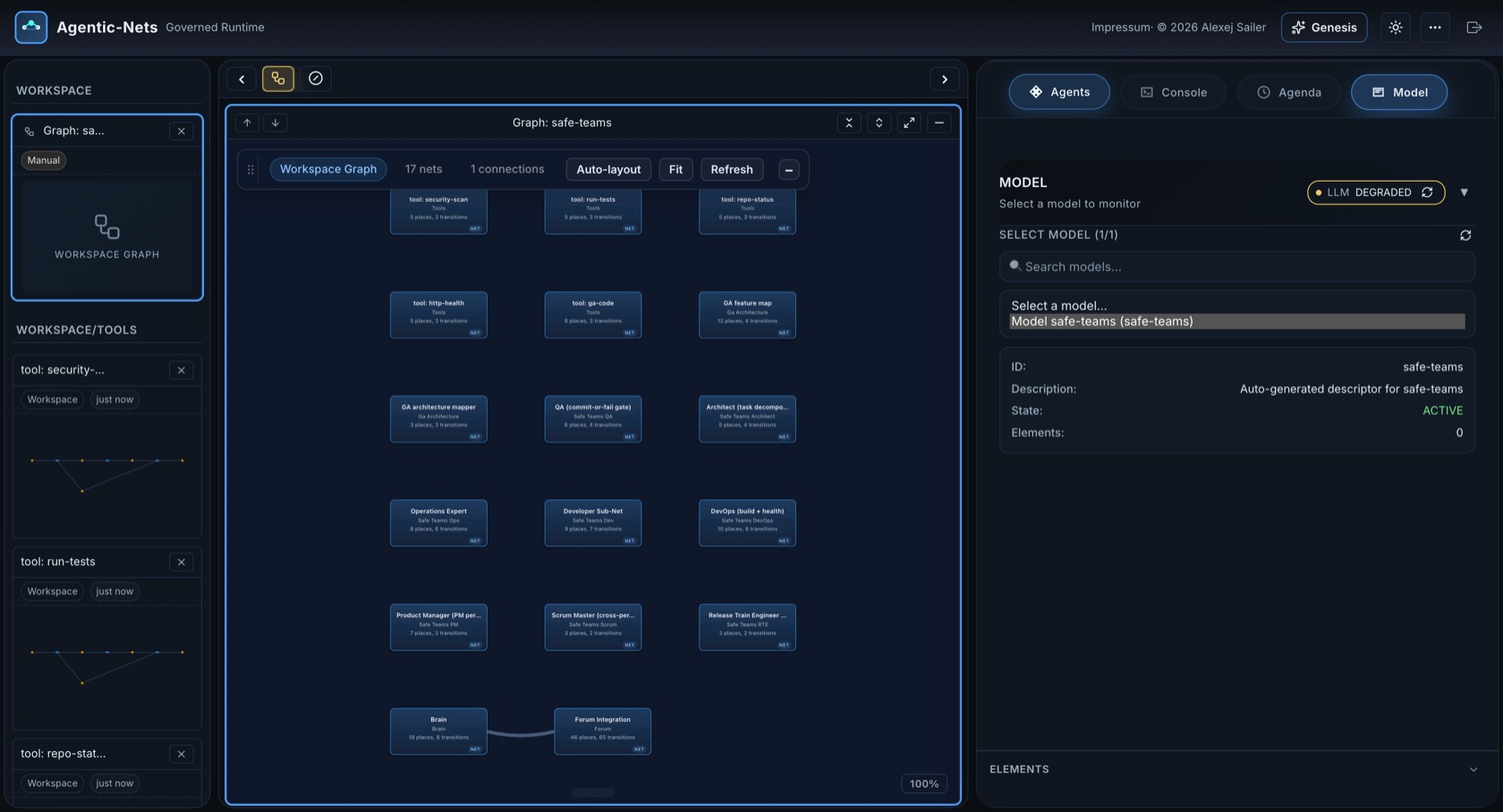Open the Workspace Graph thumbnail
This screenshot has width=1503, height=812.
(x=107, y=236)
